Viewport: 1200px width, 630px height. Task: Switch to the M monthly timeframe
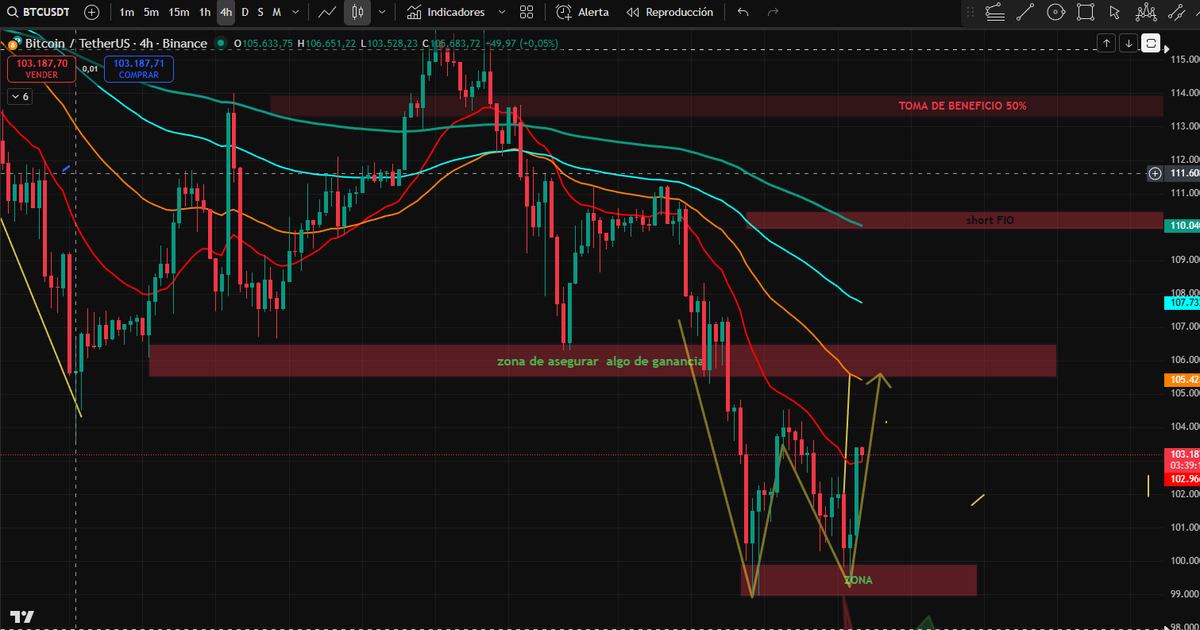tap(277, 12)
